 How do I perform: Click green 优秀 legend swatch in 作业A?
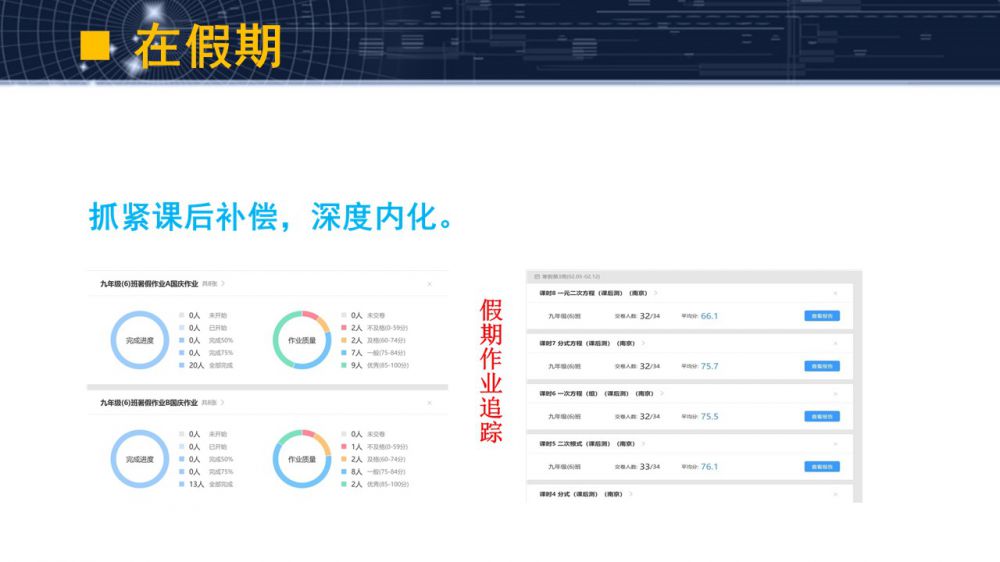[x=343, y=366]
